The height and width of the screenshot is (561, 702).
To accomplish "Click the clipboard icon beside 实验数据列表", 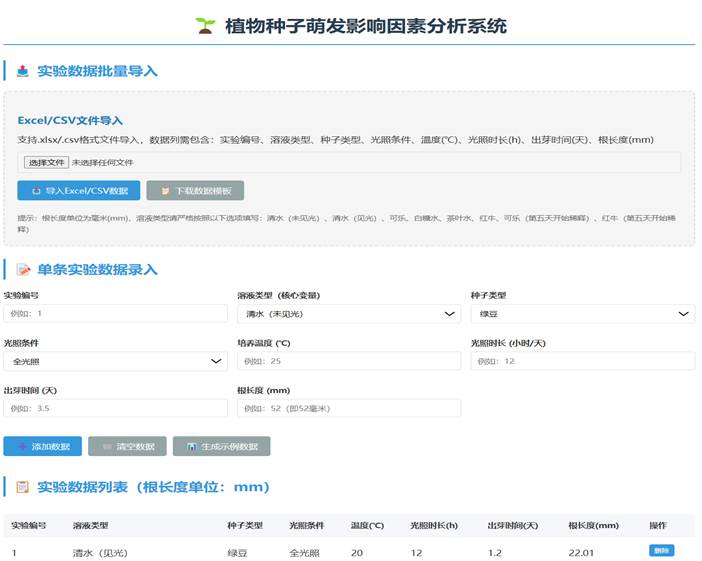I will (23, 487).
